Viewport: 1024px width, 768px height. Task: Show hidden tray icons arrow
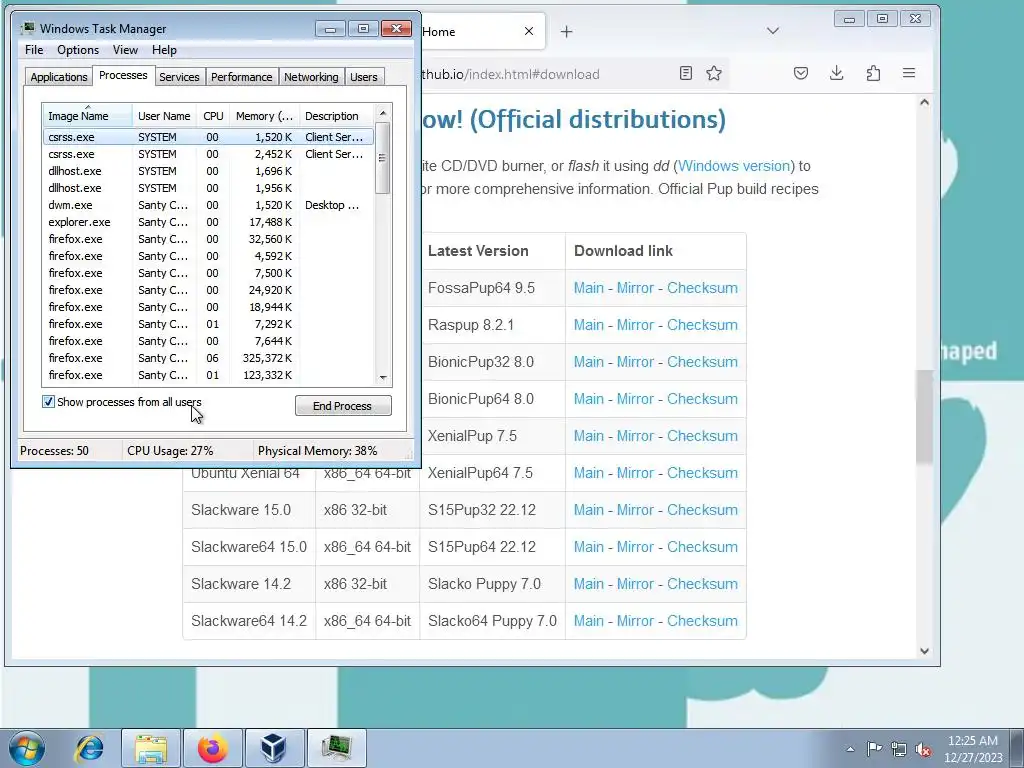click(850, 749)
